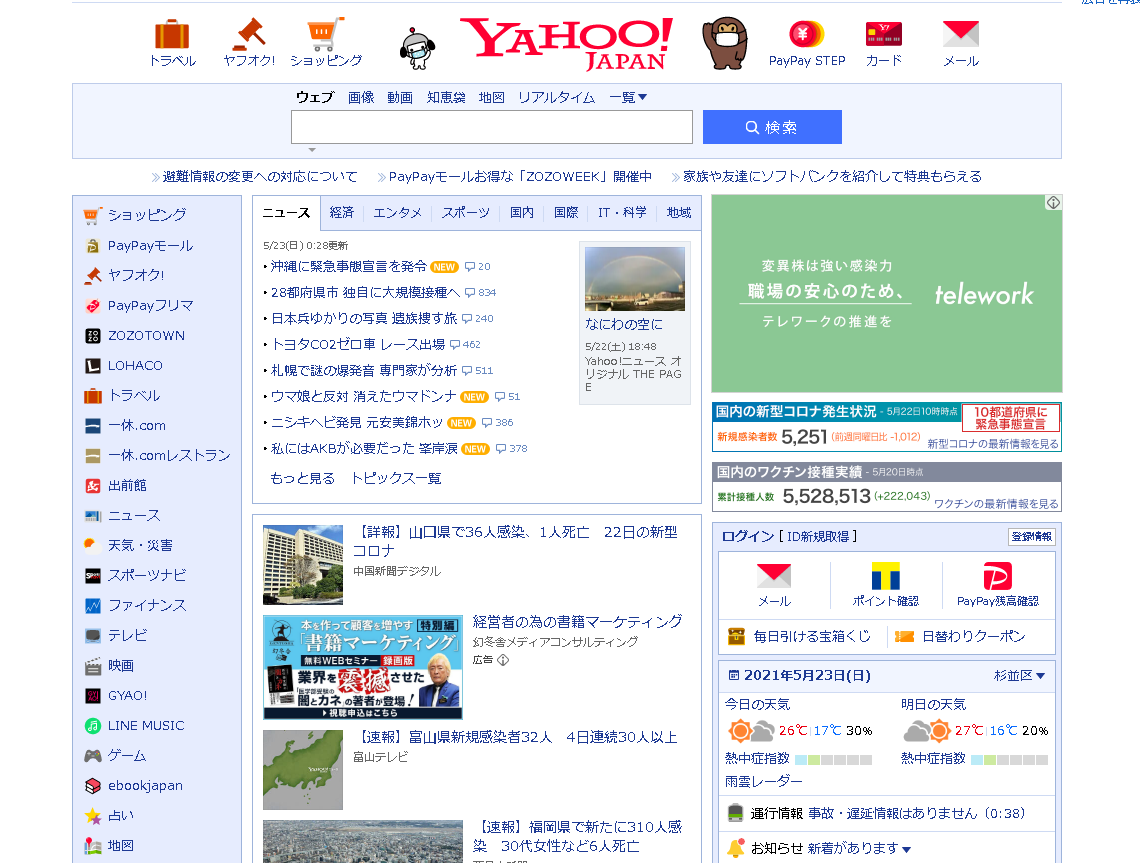Open the 書籍マーケティング ad banner image
The width and height of the screenshot is (1140, 863).
(363, 667)
